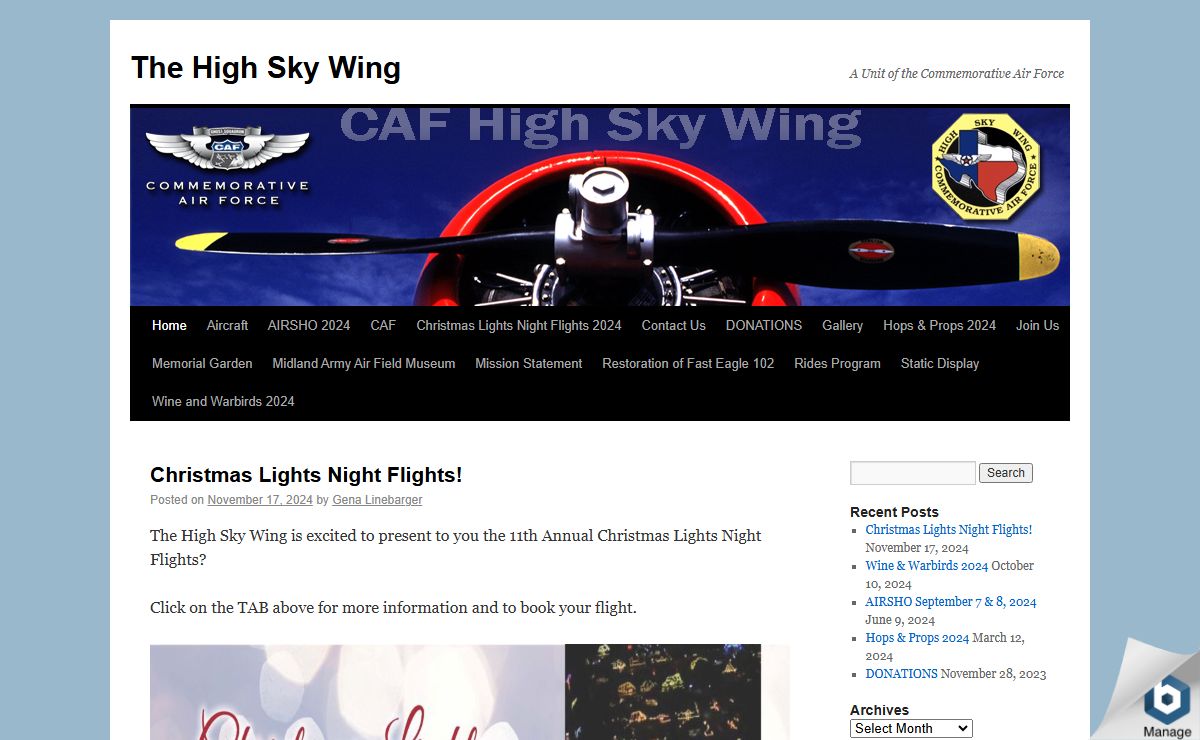This screenshot has height=740, width=1200.
Task: Open the Christmas Lights Night Flights! post title
Action: 306,475
